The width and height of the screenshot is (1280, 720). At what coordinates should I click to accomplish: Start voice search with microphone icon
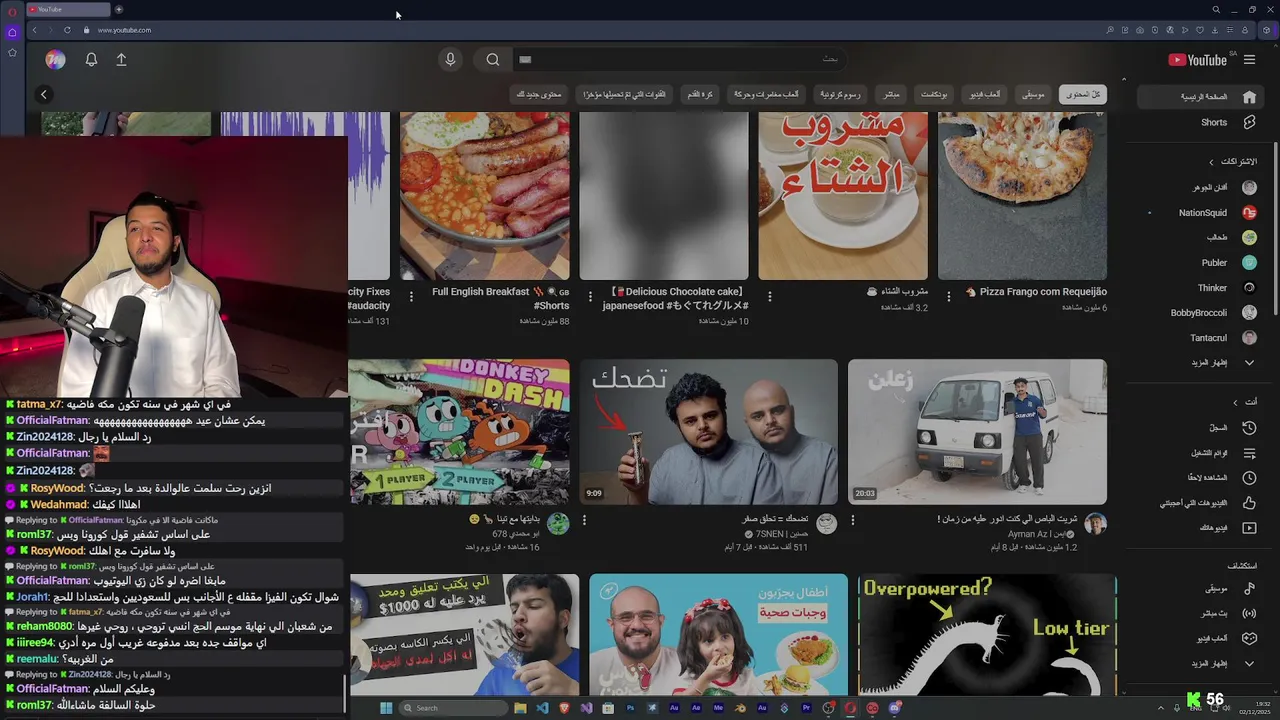(x=450, y=60)
